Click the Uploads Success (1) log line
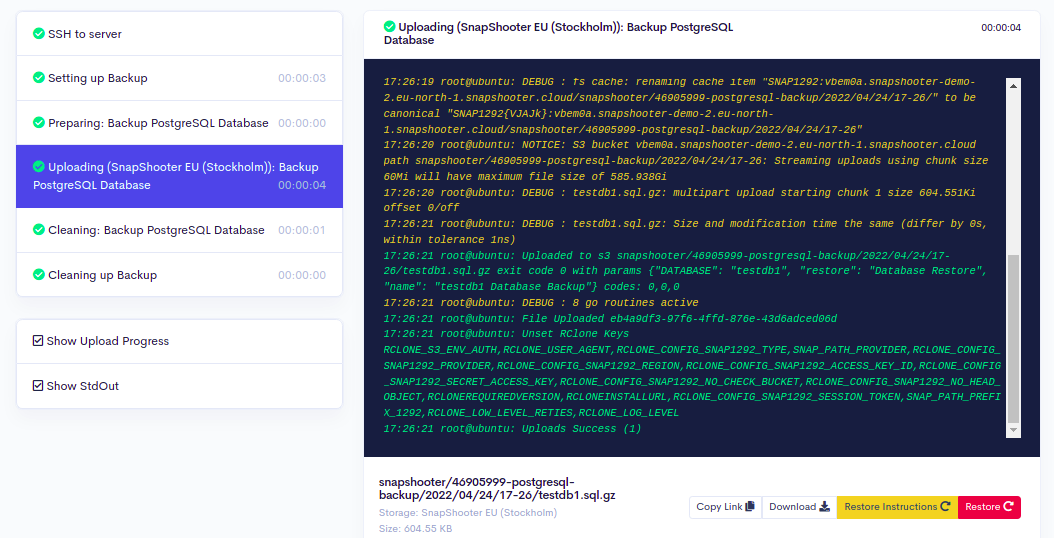The height and width of the screenshot is (538, 1054). (x=512, y=429)
